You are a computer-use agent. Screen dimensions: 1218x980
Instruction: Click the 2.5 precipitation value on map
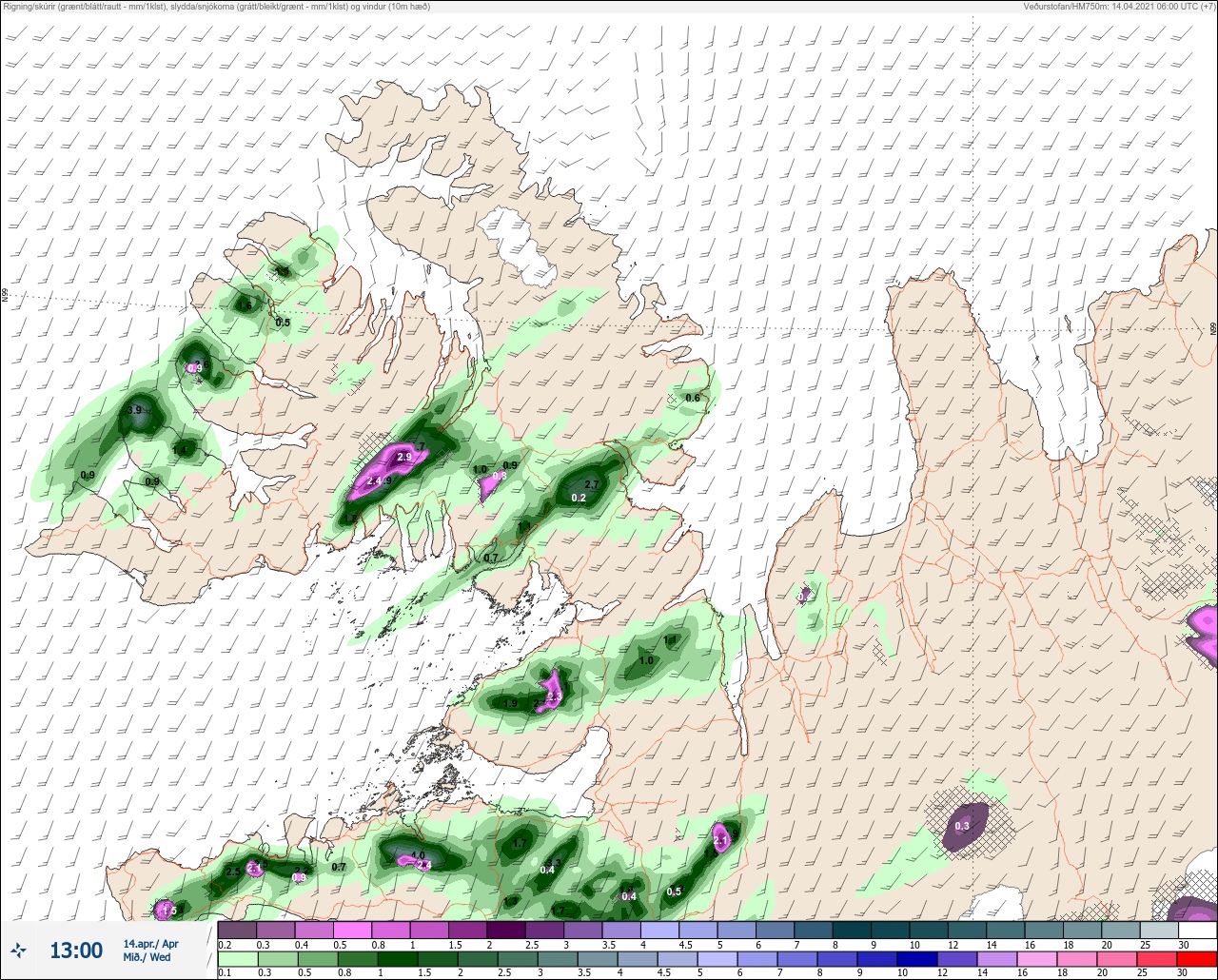[233, 872]
